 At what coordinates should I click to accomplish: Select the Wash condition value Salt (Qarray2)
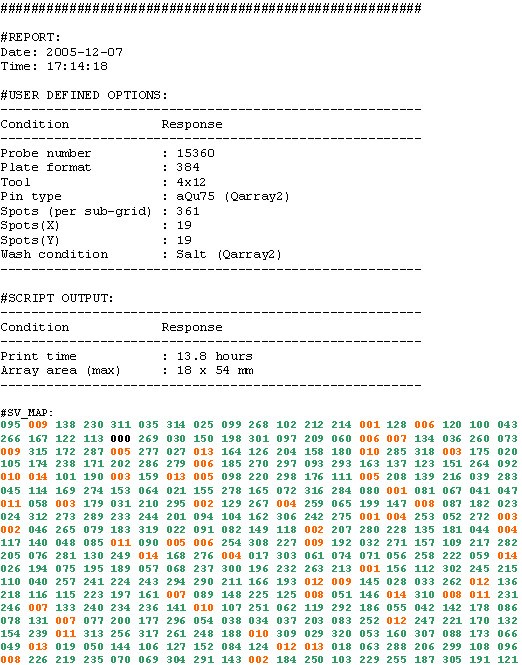(x=229, y=254)
